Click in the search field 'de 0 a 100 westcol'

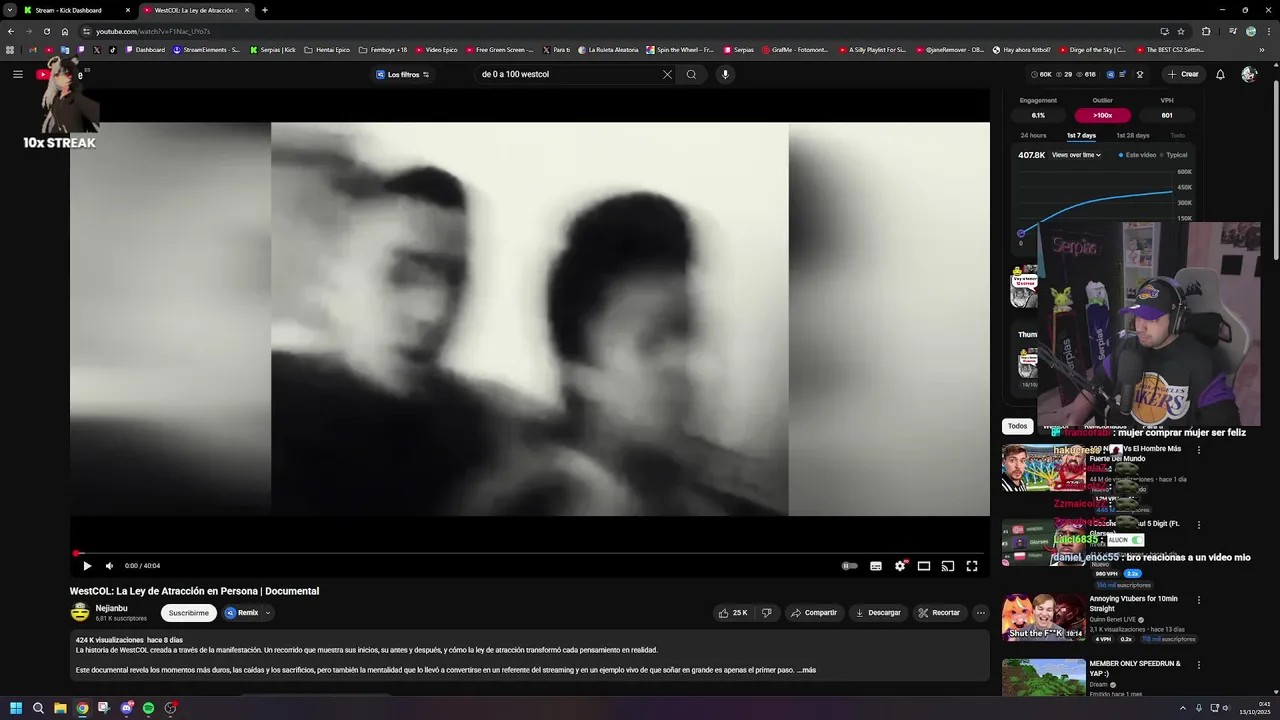pos(568,74)
